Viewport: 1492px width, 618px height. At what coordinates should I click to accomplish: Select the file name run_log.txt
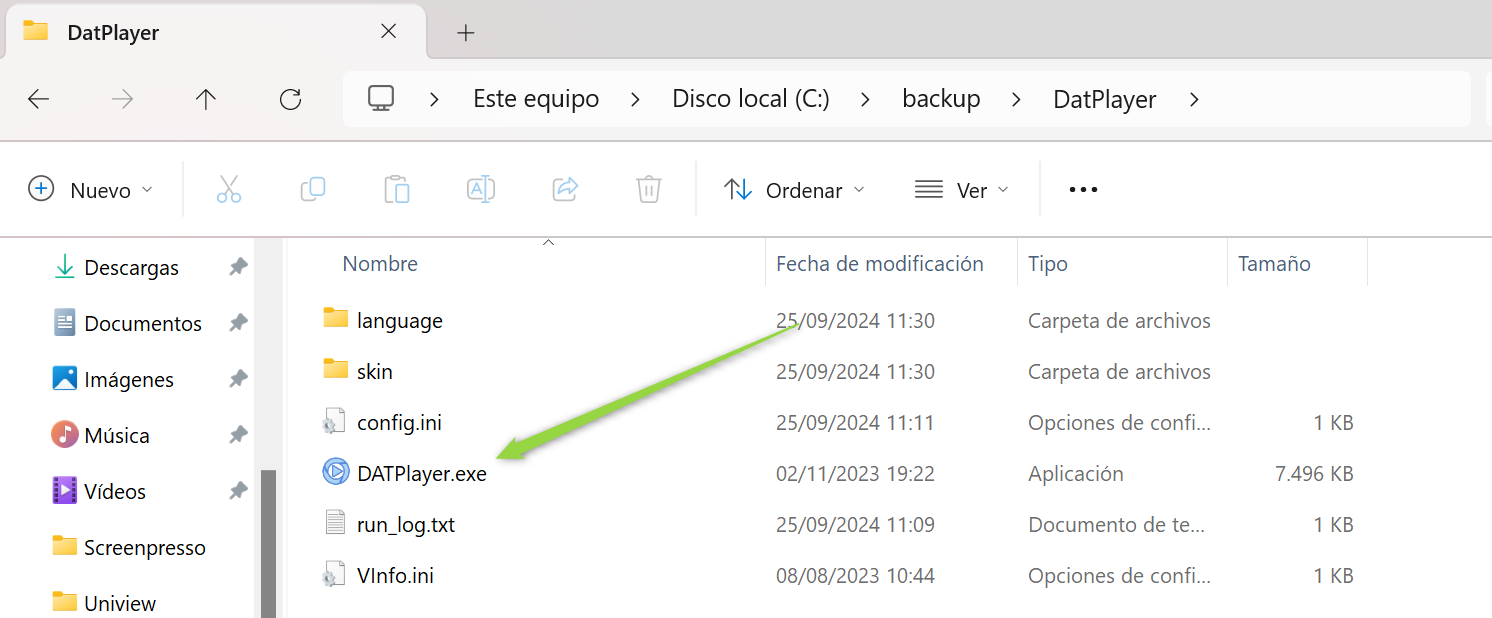(406, 525)
